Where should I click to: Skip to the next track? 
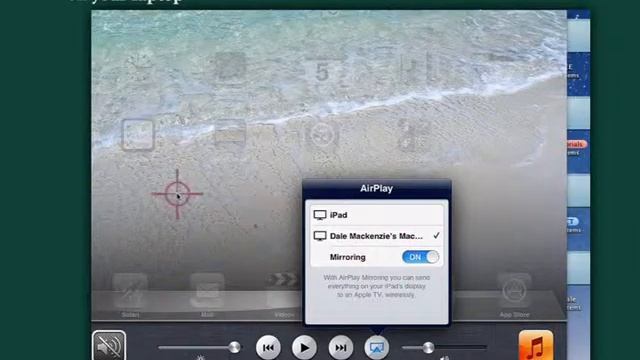[341, 347]
